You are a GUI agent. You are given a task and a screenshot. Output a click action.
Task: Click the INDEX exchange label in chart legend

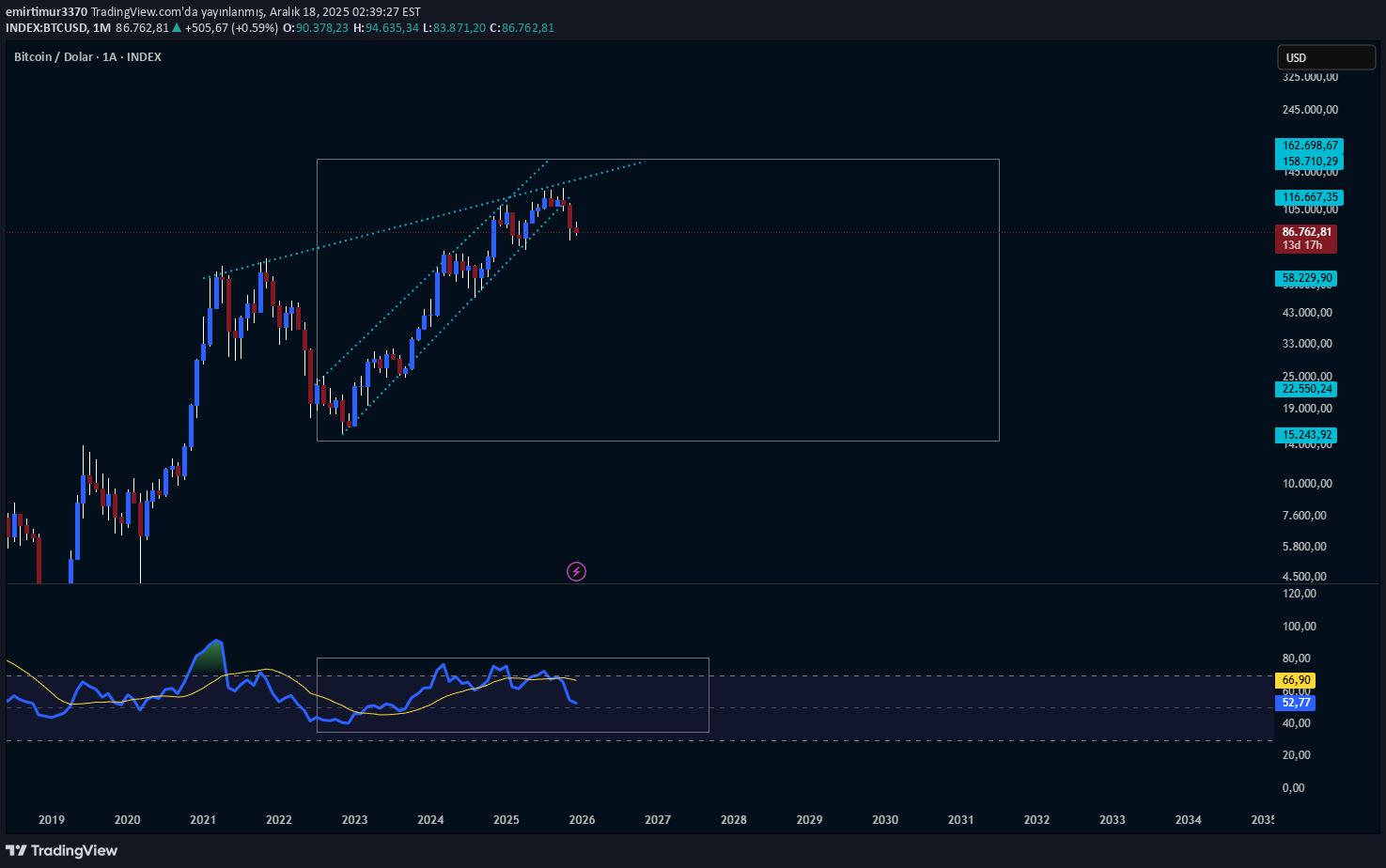(x=145, y=56)
